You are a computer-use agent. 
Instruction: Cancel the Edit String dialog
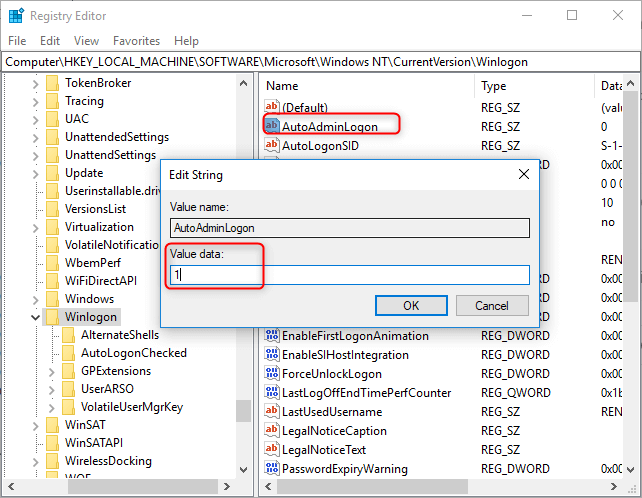(x=492, y=305)
